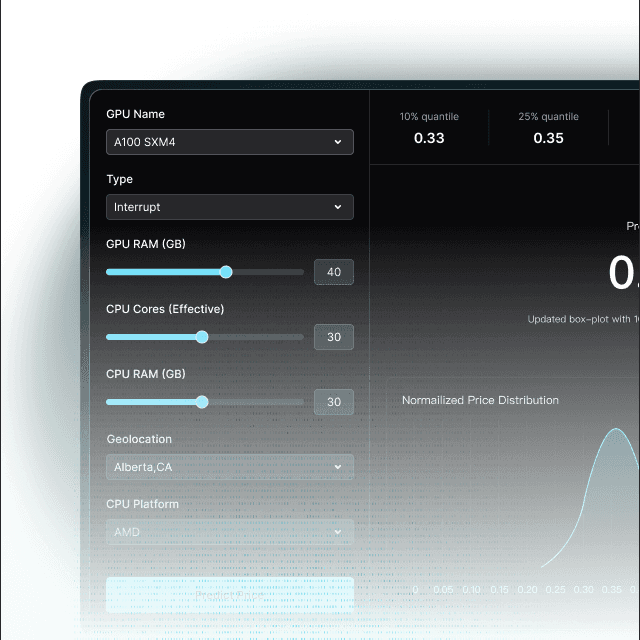Viewport: 640px width, 640px height.
Task: Click the 0.20 axis tick label
Action: click(527, 589)
